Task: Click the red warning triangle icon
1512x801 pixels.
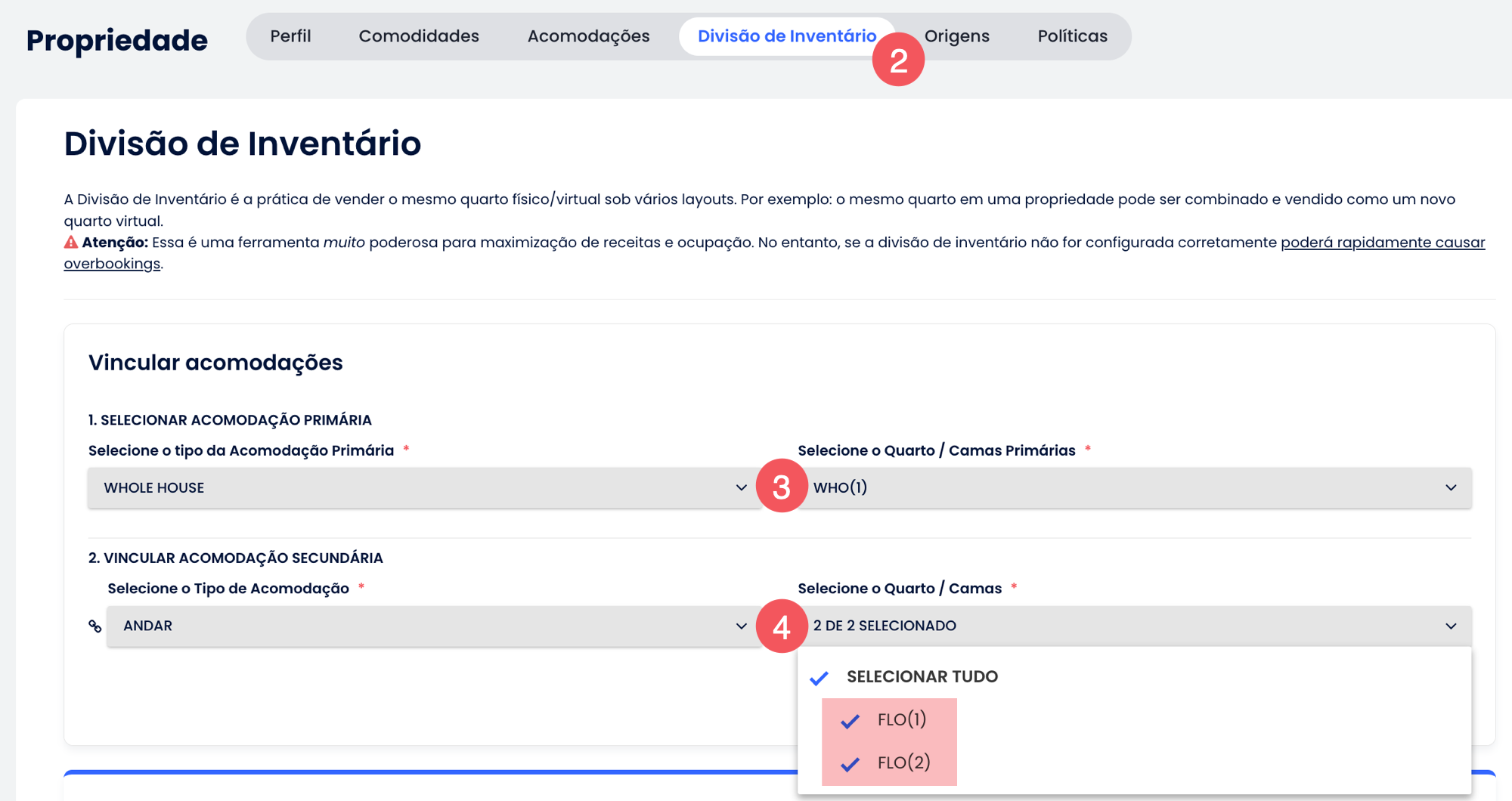Action: (71, 243)
